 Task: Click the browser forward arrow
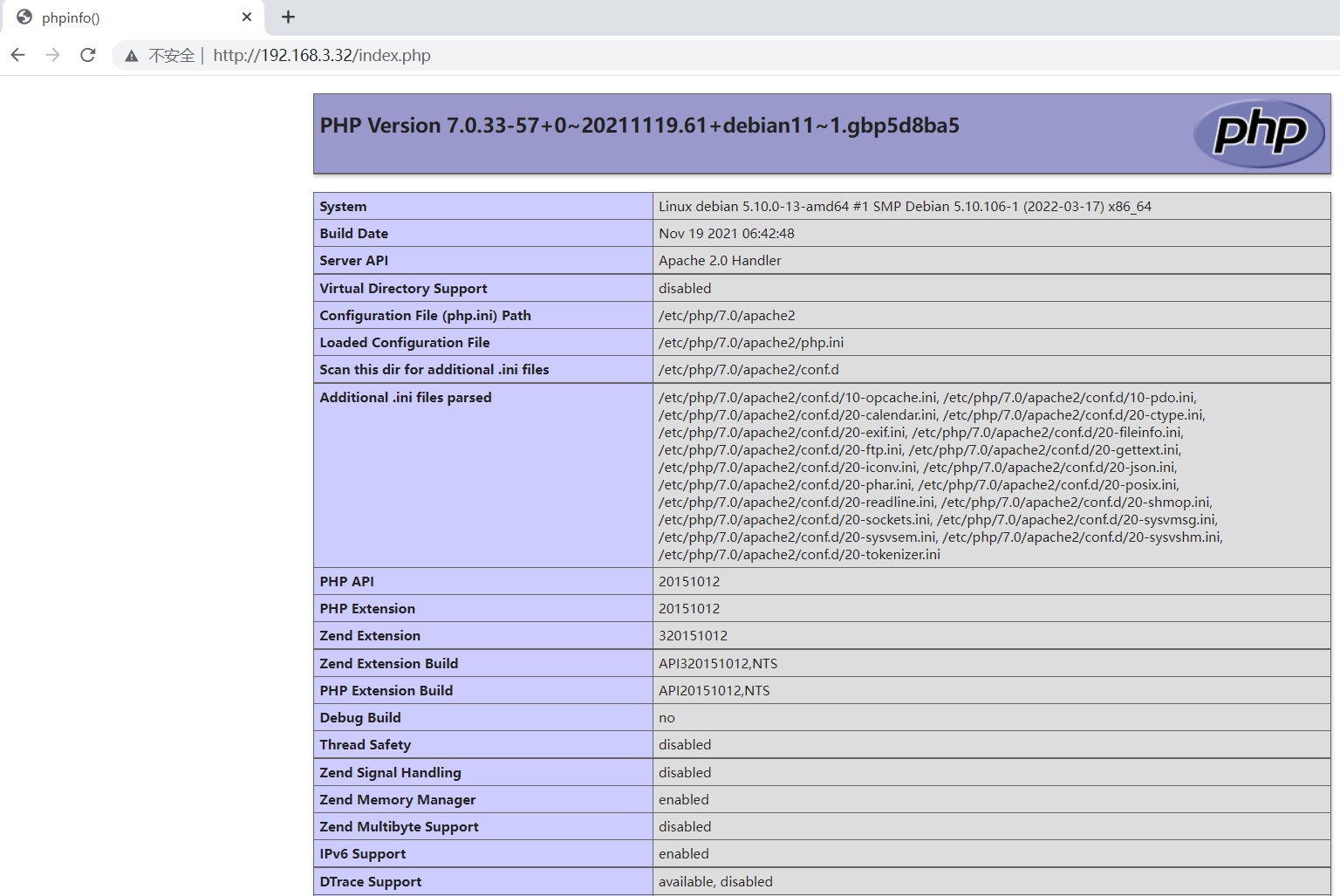point(53,55)
